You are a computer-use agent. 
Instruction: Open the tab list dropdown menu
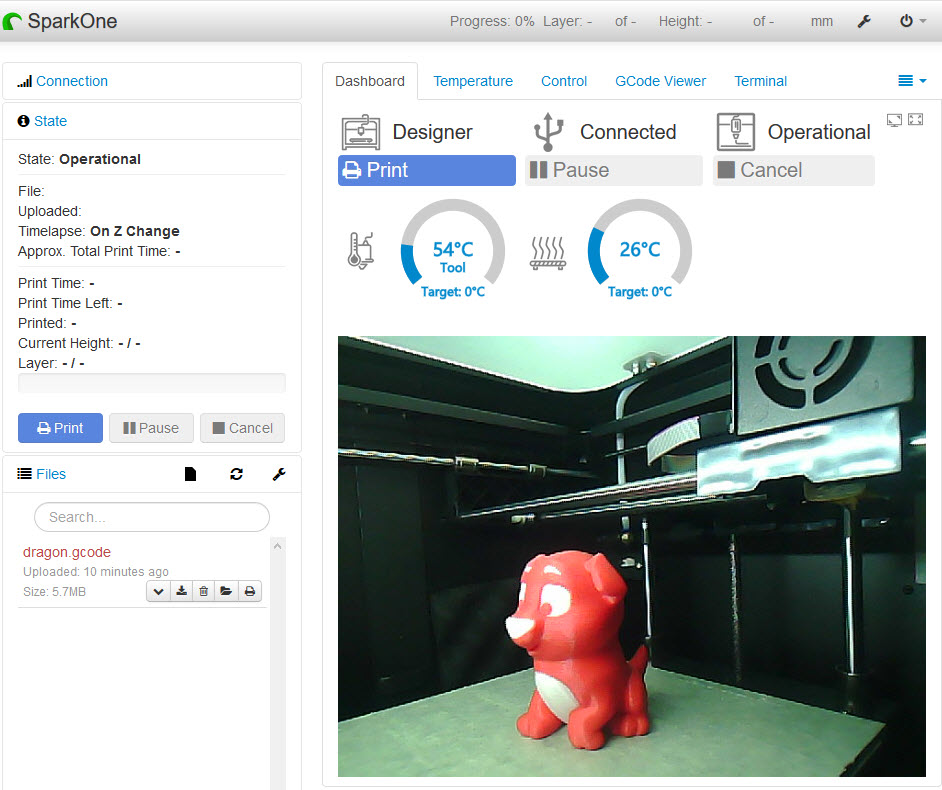tap(911, 81)
